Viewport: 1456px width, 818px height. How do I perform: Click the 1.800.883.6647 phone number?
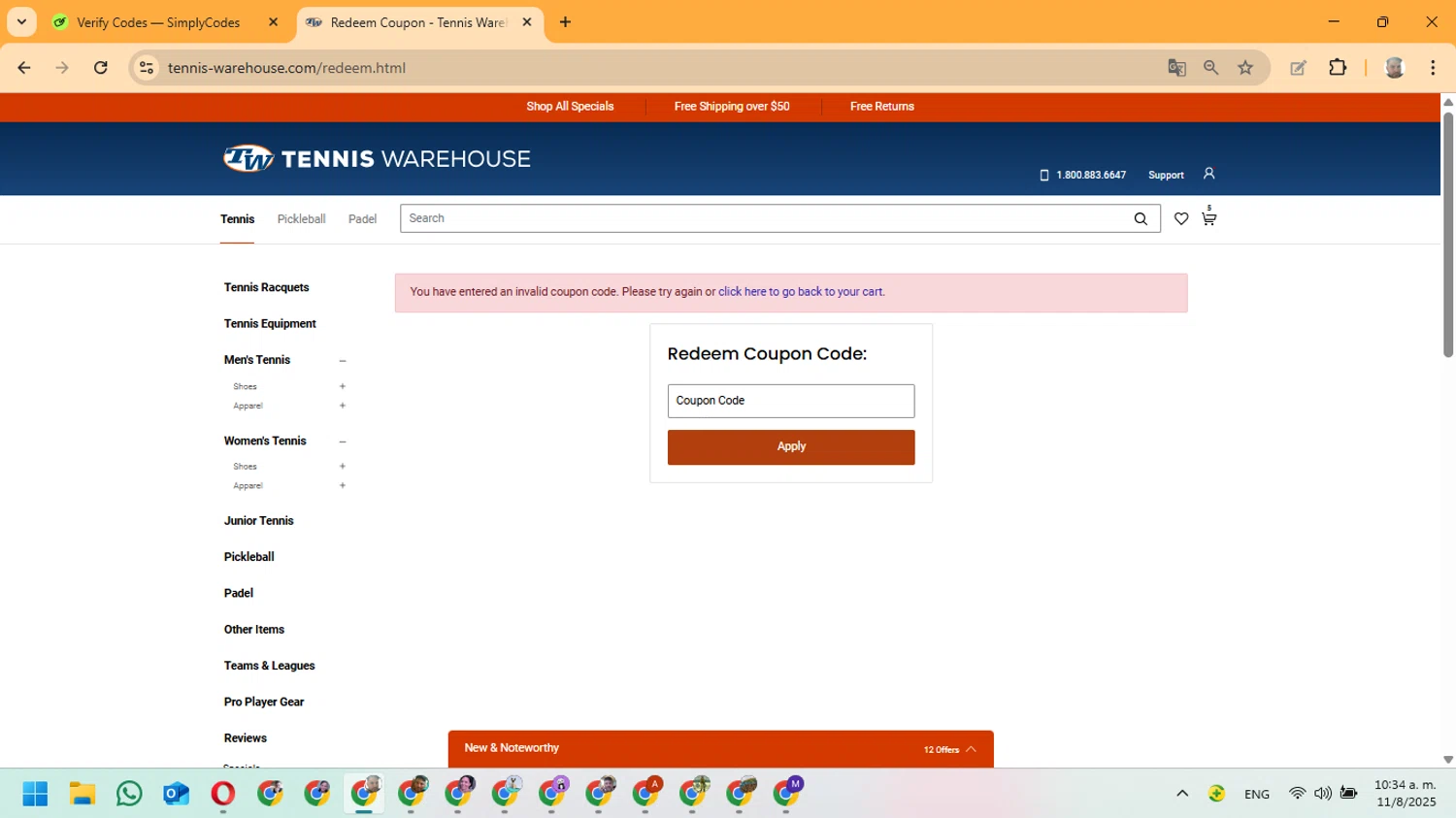[1091, 176]
